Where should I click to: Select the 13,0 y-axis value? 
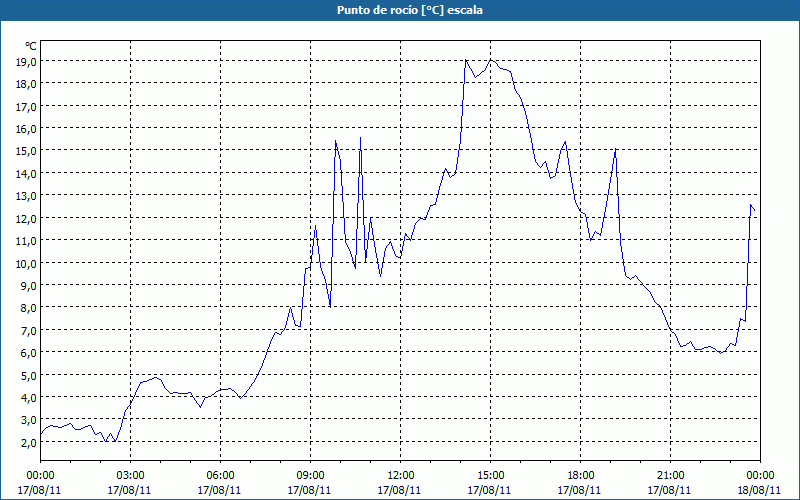[26, 196]
